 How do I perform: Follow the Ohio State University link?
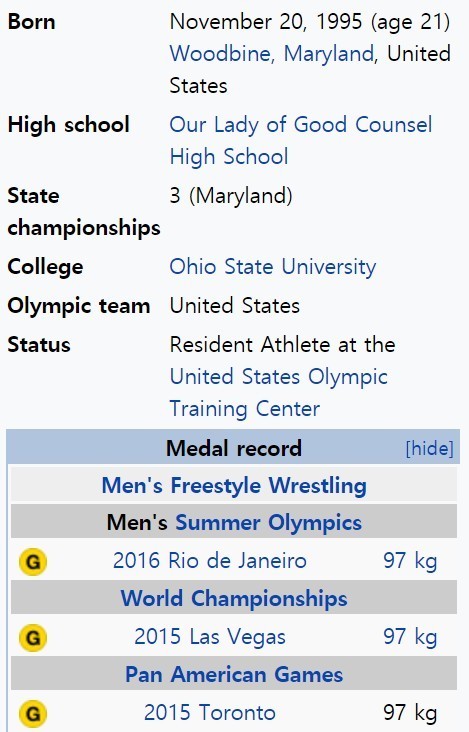point(273,267)
